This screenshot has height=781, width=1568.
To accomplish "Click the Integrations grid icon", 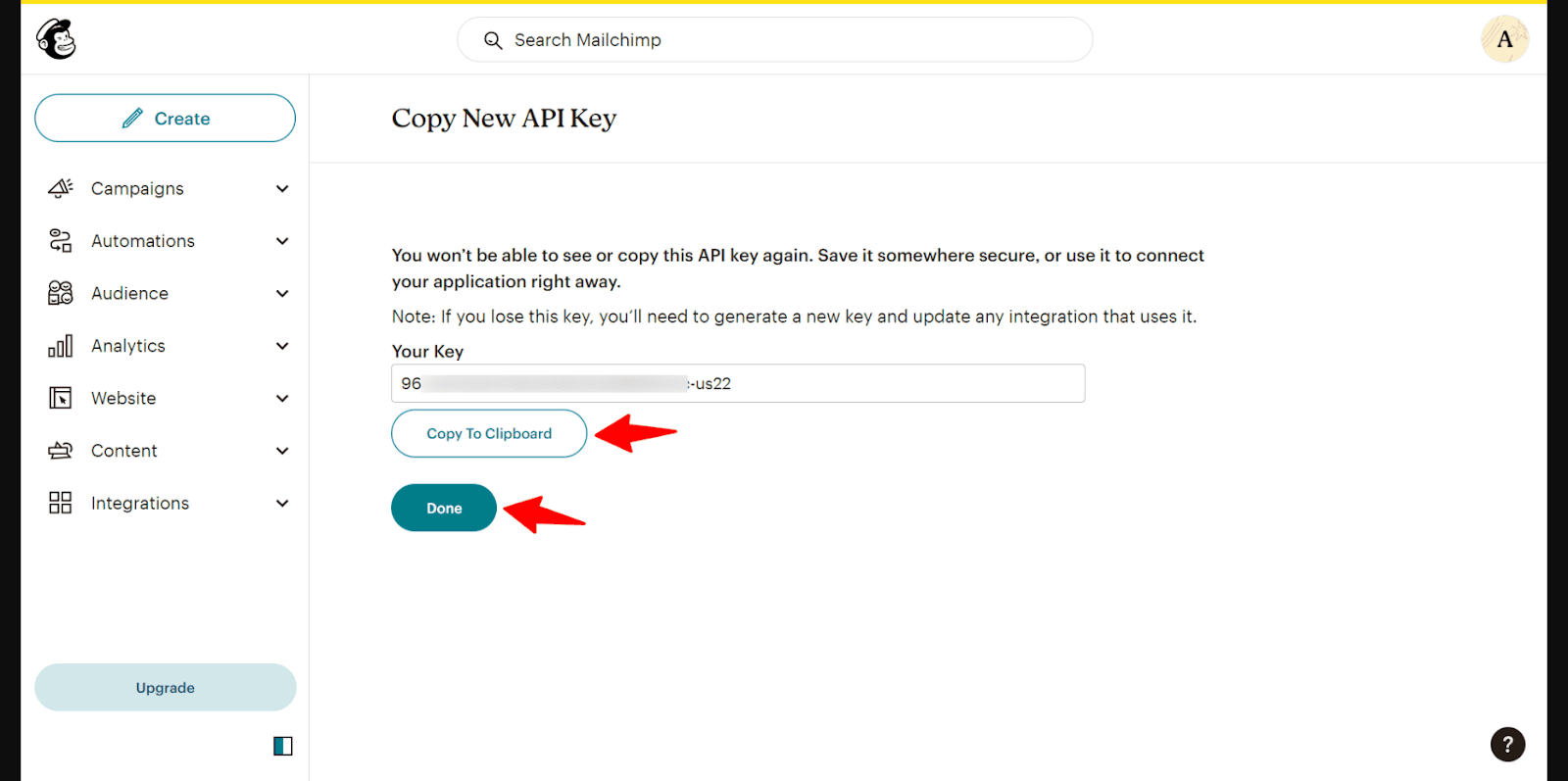I will (x=61, y=503).
